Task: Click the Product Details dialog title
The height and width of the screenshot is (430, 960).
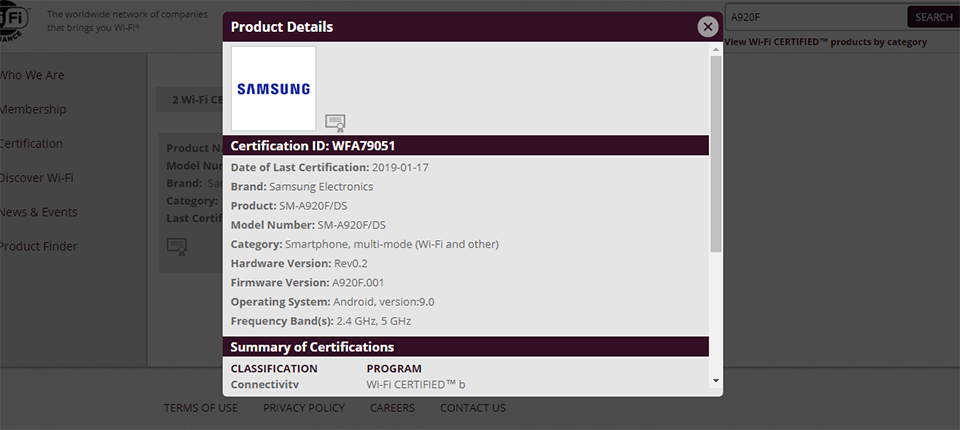Action: pos(282,27)
